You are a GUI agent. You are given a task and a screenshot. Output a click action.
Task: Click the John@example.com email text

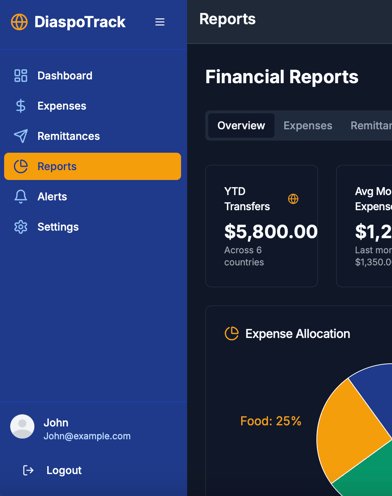pyautogui.click(x=87, y=436)
